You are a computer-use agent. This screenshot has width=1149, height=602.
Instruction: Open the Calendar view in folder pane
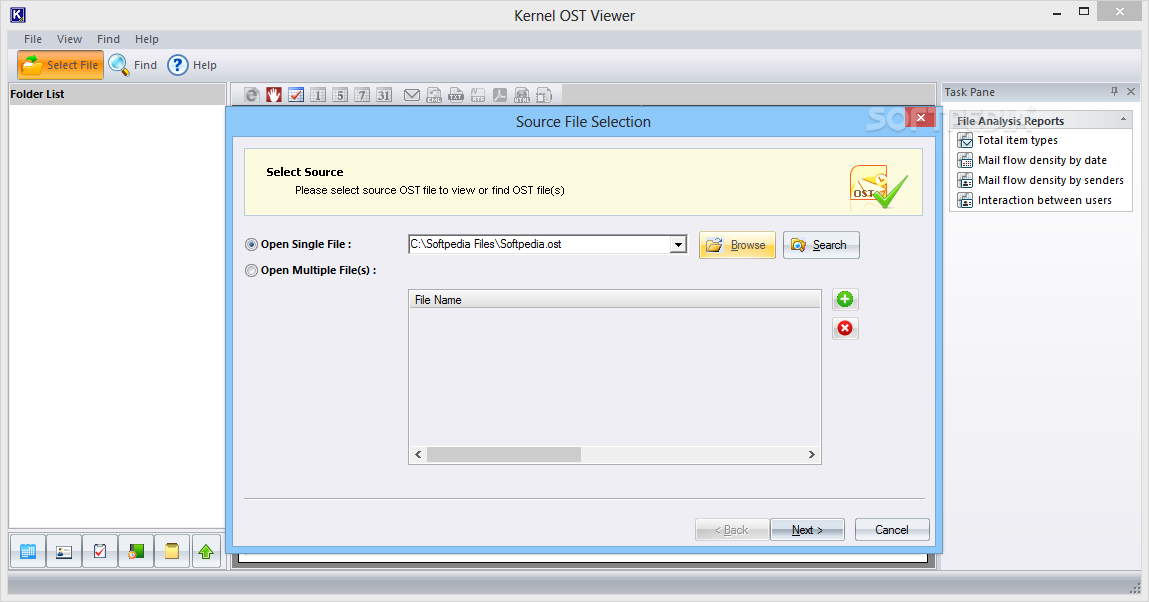click(x=28, y=551)
